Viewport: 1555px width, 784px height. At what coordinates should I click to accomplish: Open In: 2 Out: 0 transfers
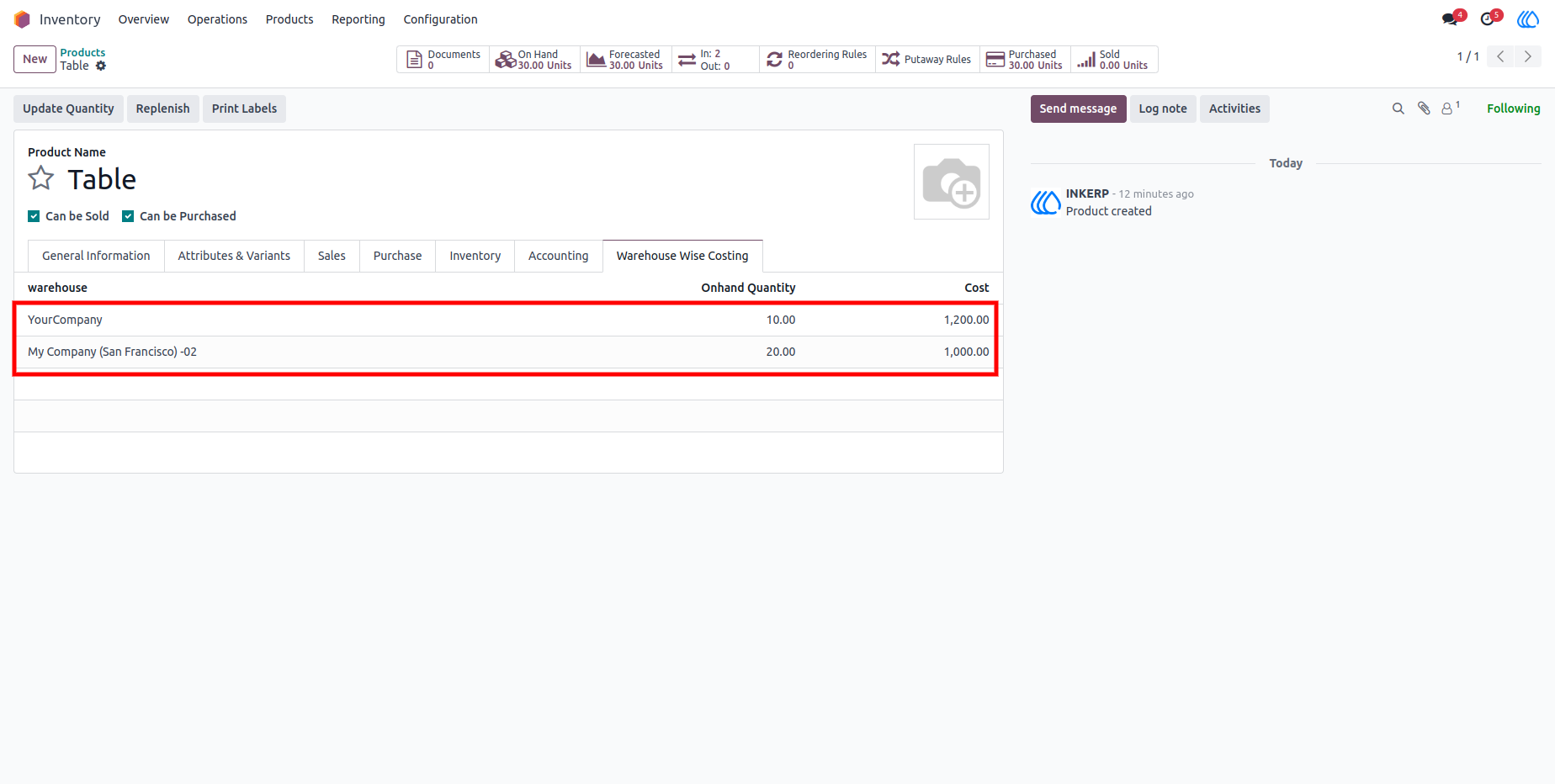tap(715, 60)
